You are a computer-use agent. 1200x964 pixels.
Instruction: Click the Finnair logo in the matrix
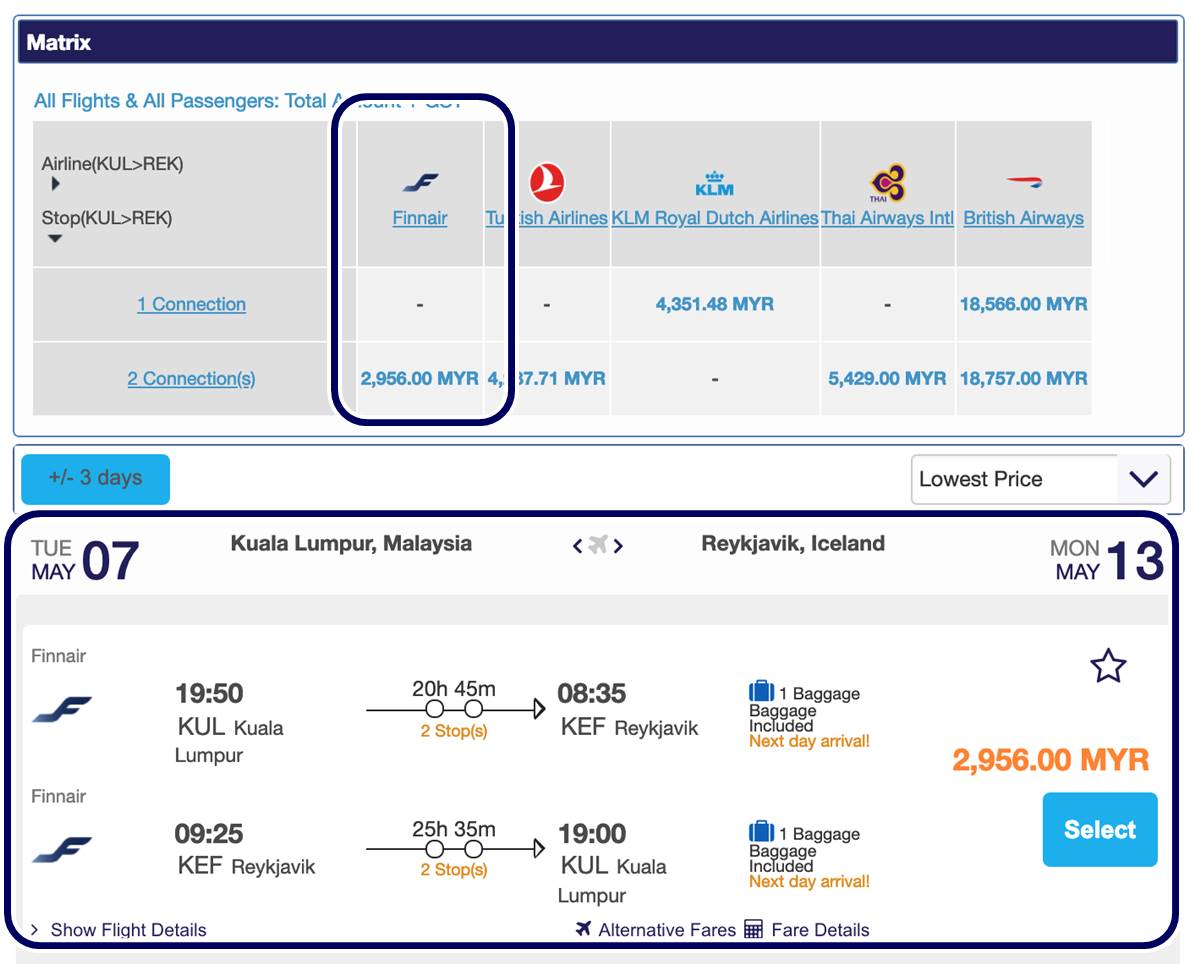(420, 183)
